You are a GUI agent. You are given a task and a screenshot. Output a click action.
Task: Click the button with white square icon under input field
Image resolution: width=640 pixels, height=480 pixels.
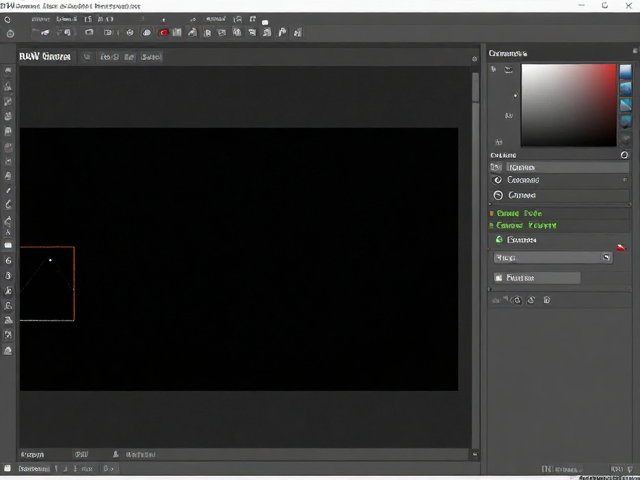pyautogui.click(x=537, y=278)
